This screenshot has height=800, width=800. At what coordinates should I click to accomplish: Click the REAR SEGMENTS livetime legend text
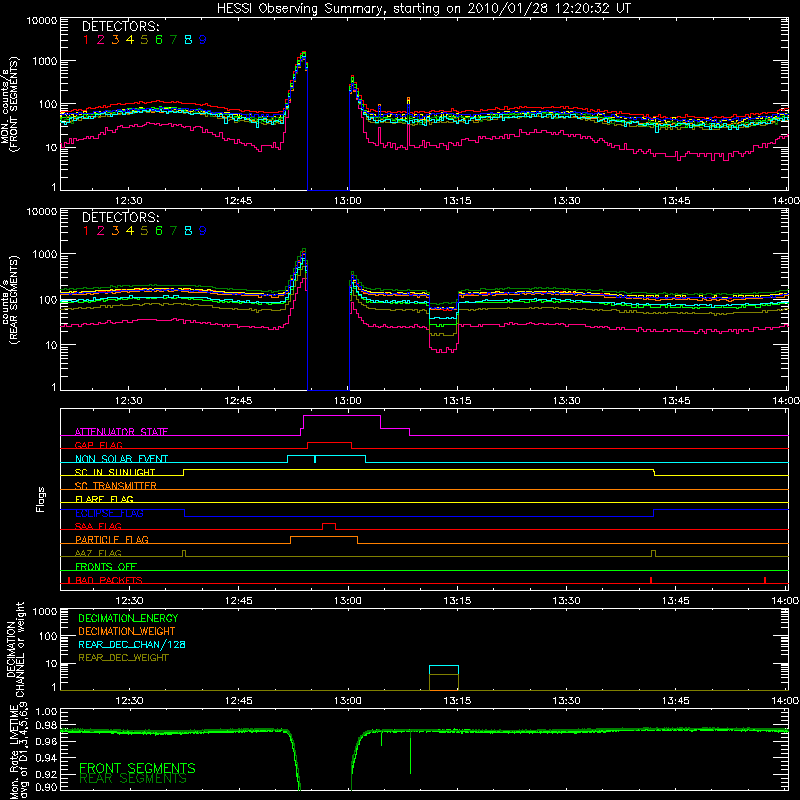pos(133,779)
